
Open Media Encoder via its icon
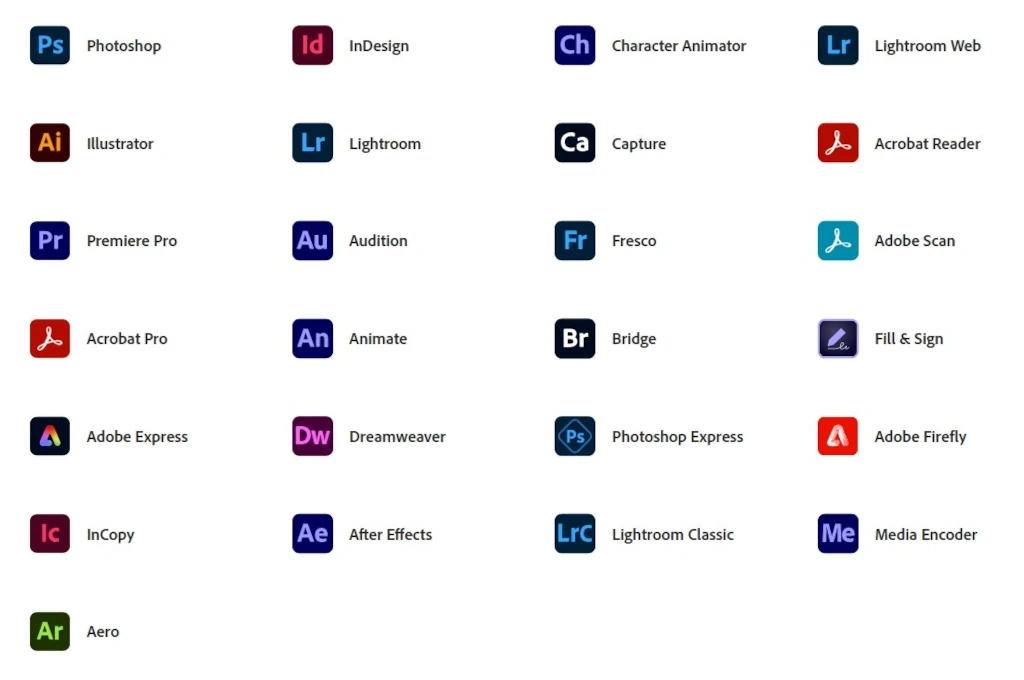tap(836, 534)
